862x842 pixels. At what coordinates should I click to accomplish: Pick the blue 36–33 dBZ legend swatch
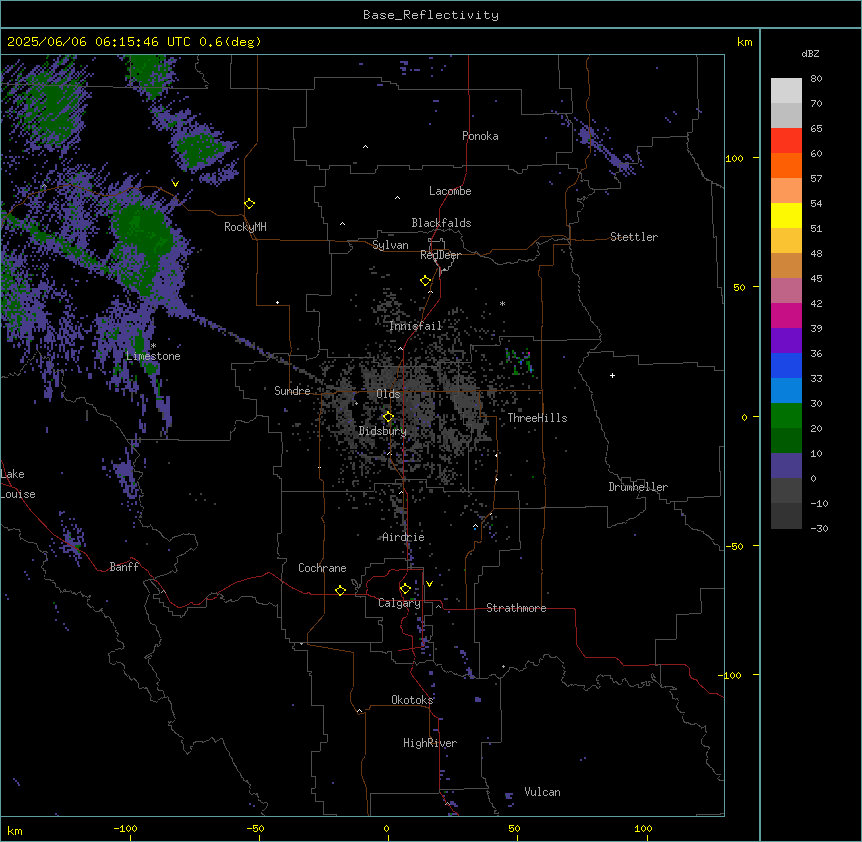786,365
